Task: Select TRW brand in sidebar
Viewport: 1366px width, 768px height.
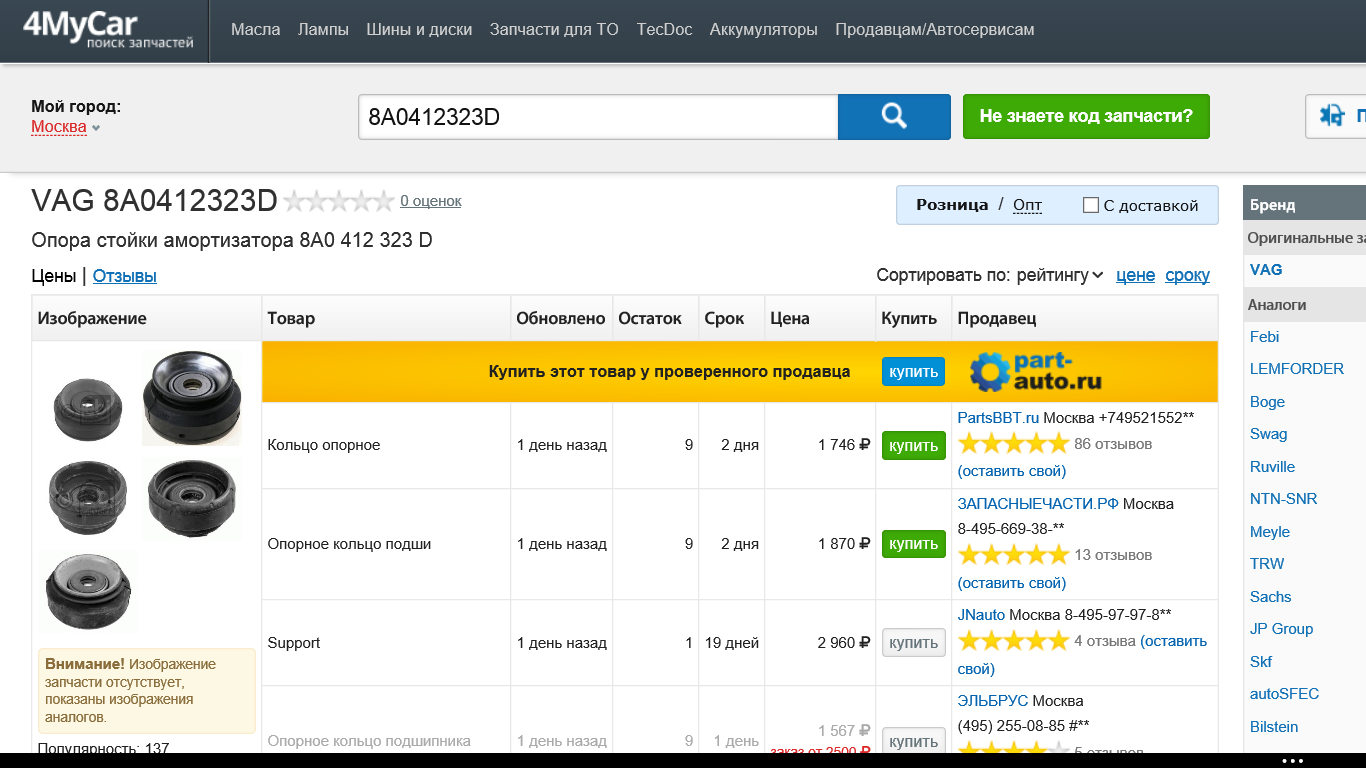Action: (x=1267, y=564)
